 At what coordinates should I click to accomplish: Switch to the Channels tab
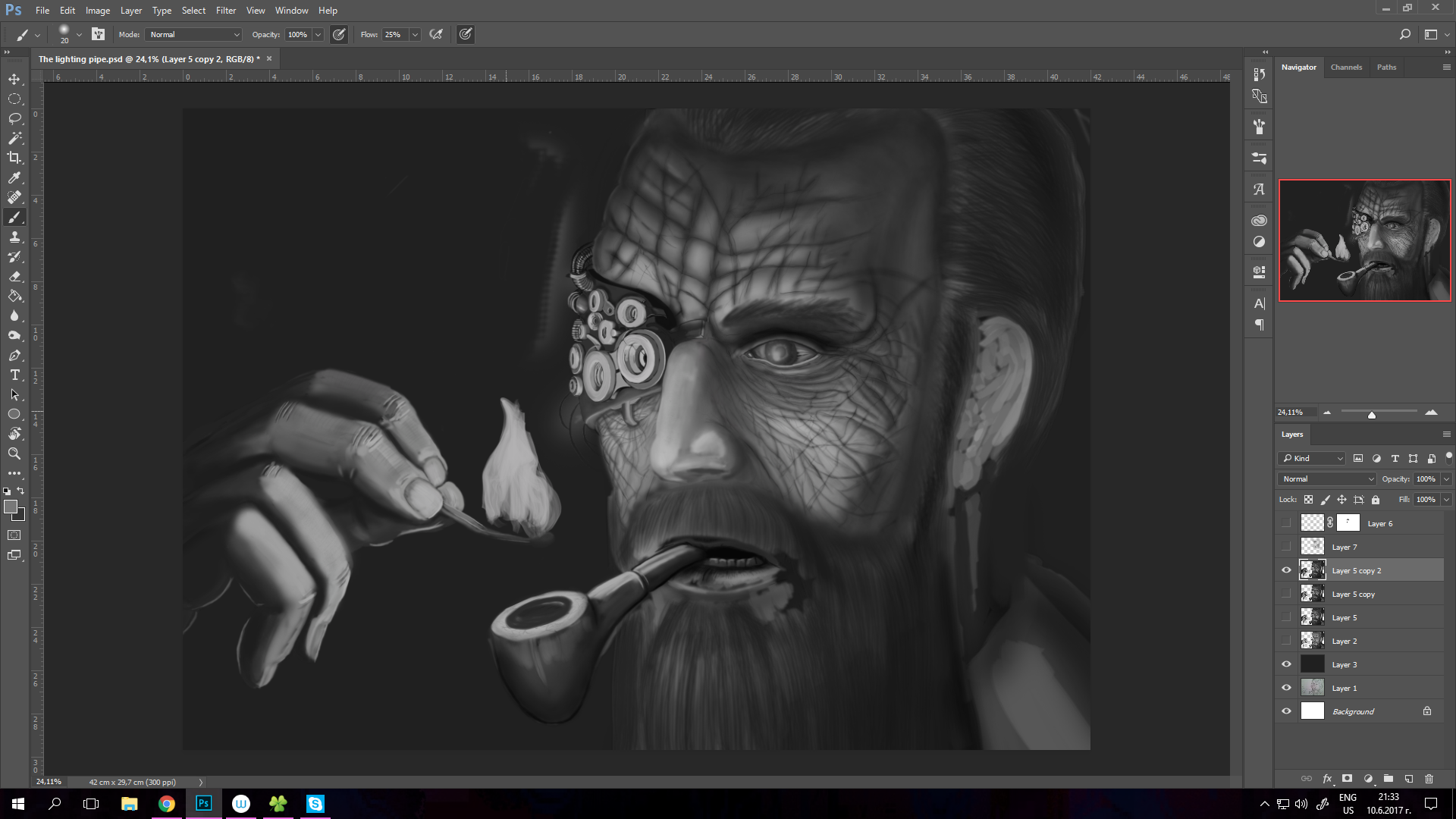pyautogui.click(x=1346, y=67)
